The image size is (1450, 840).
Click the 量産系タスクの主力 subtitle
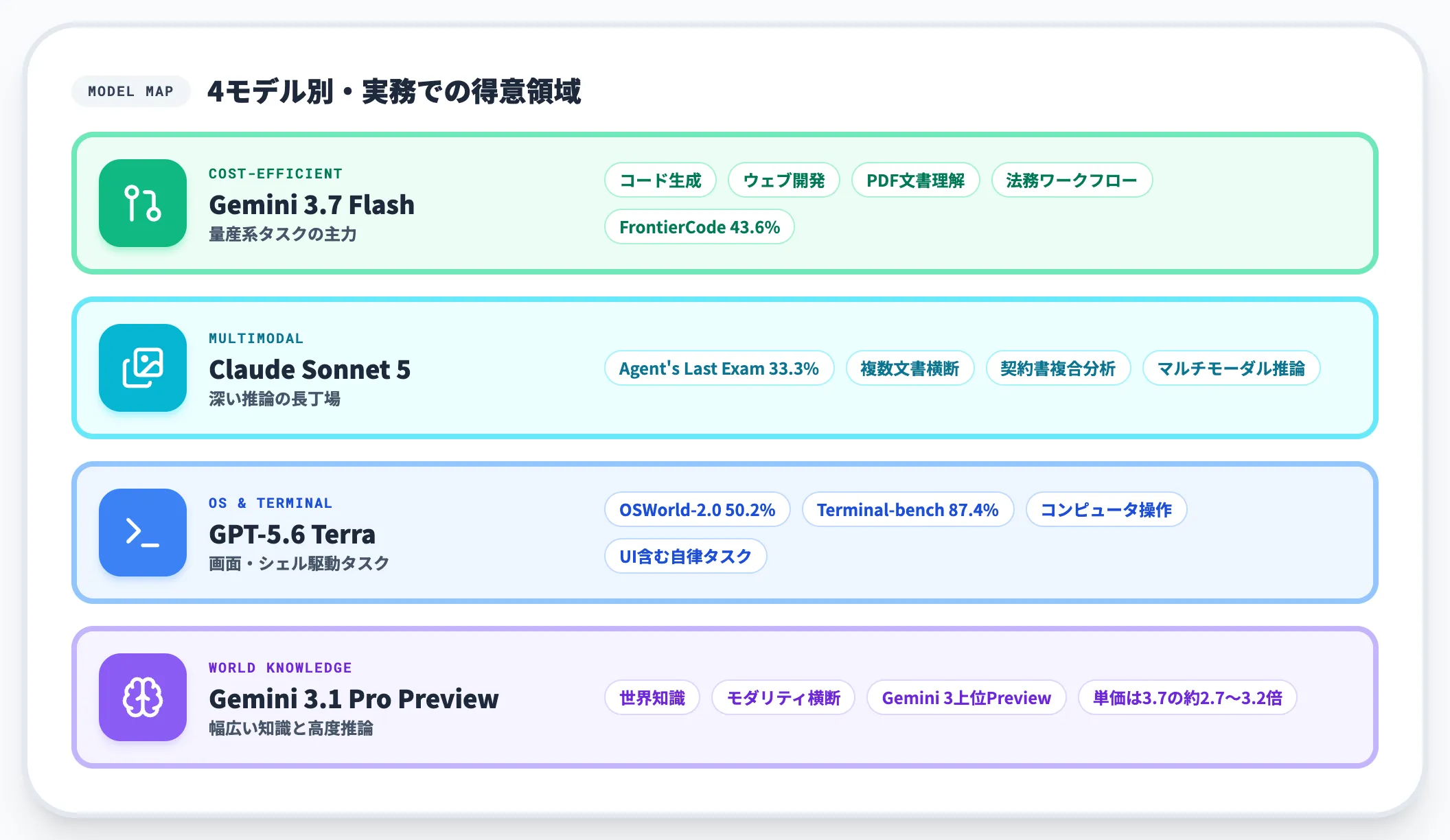tap(283, 234)
